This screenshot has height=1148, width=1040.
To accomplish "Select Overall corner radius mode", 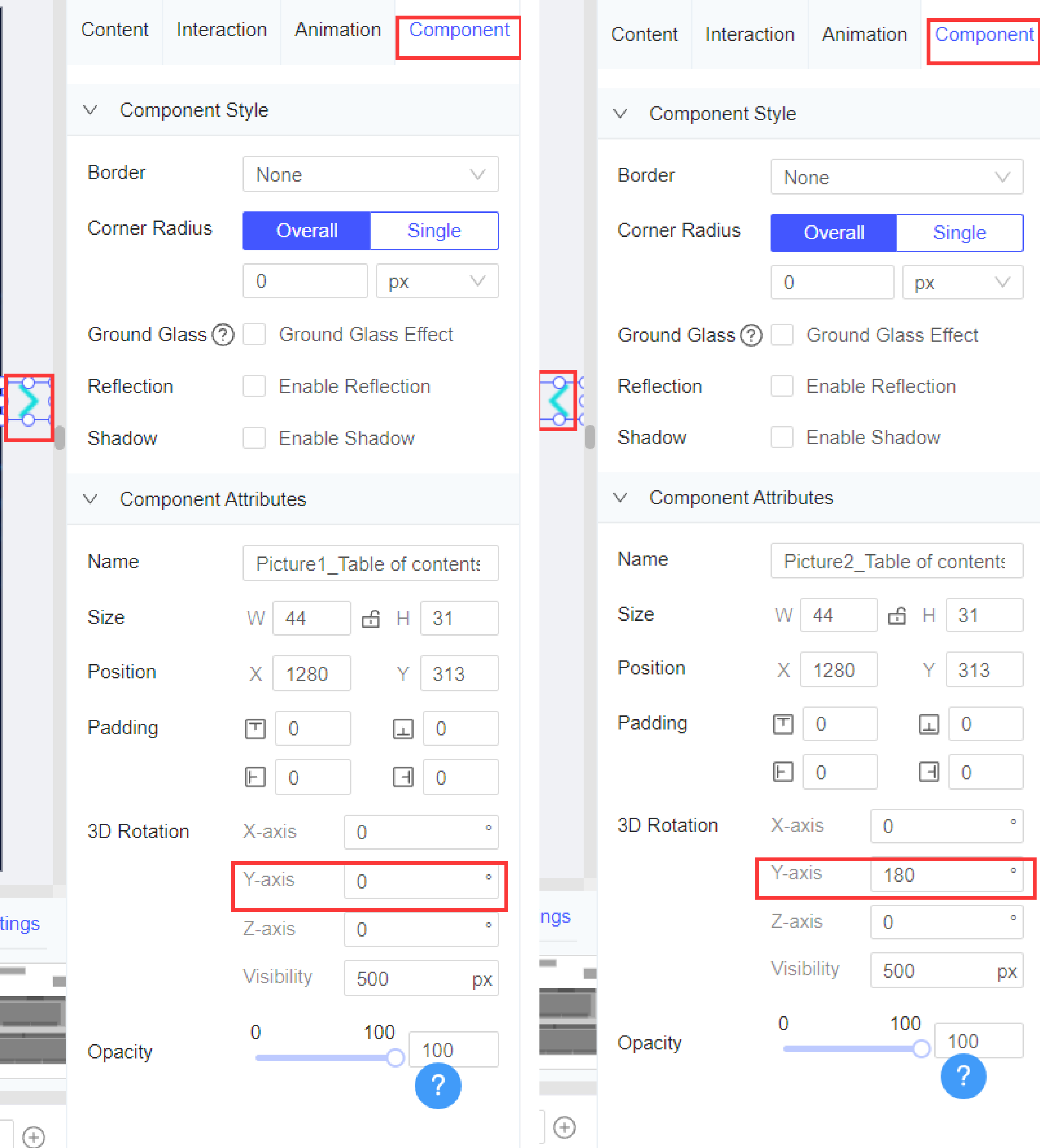I will (306, 231).
